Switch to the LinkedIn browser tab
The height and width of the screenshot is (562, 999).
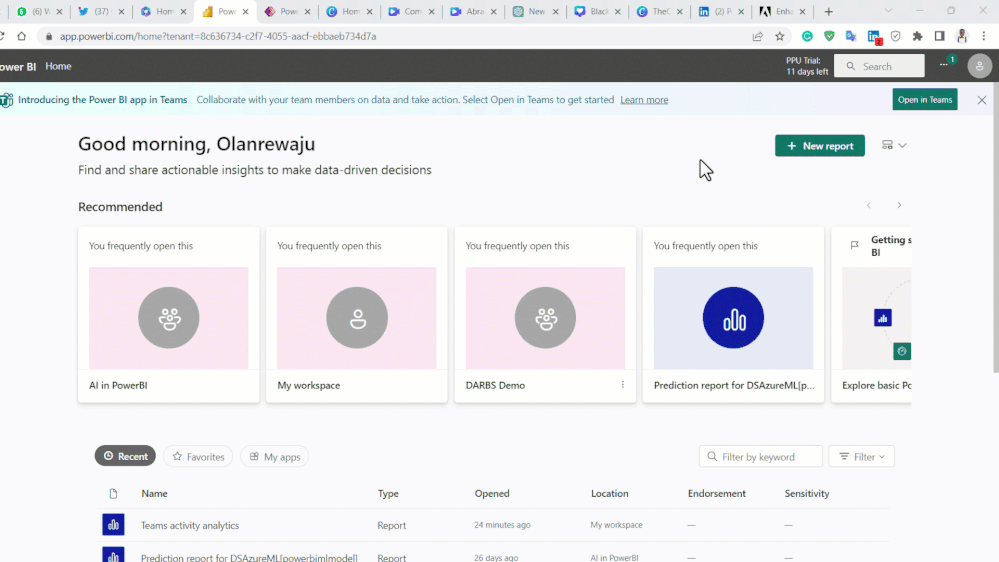pos(721,11)
